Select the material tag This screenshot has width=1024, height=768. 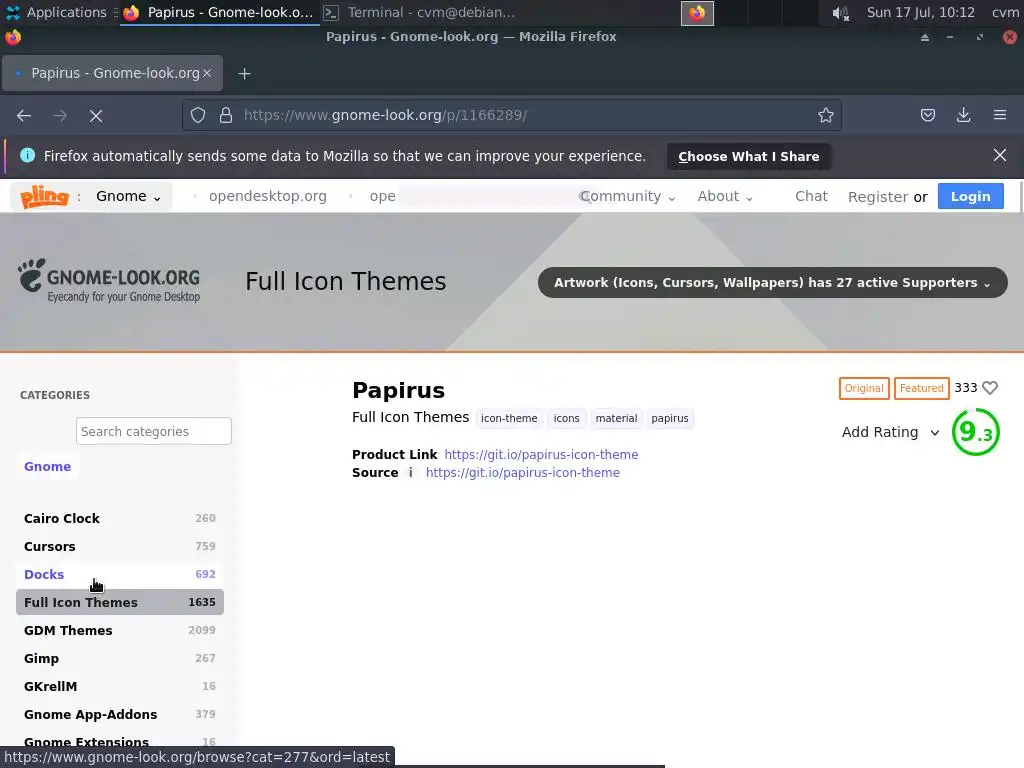[616, 419]
